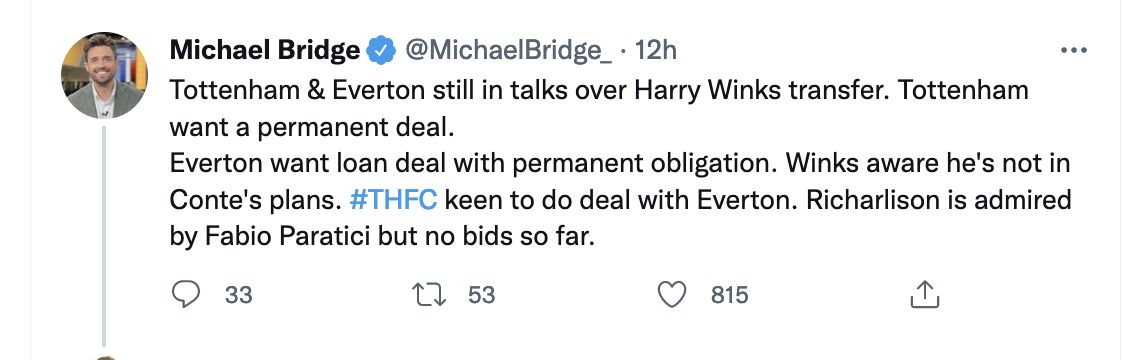The height and width of the screenshot is (360, 1122).
Task: Open tweet by clicking Harry Winks sentence
Action: click(x=599, y=91)
